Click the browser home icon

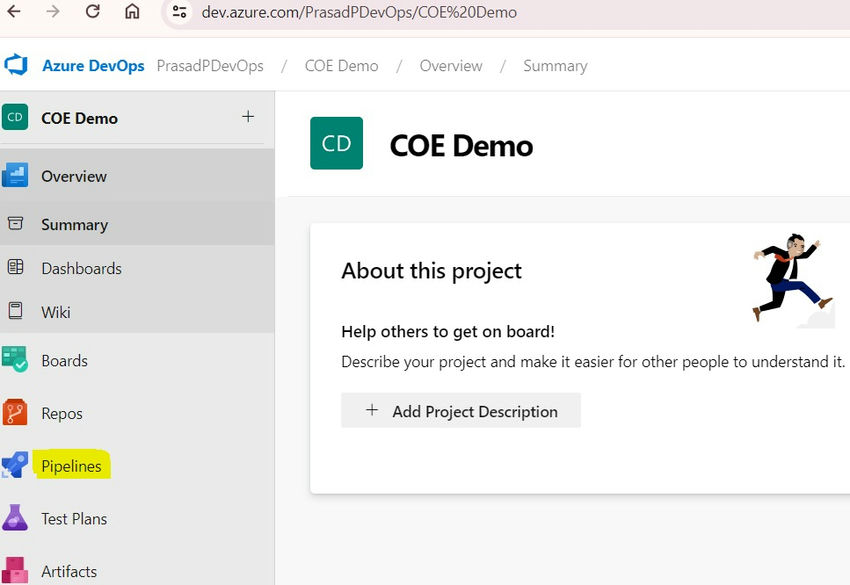tap(132, 11)
